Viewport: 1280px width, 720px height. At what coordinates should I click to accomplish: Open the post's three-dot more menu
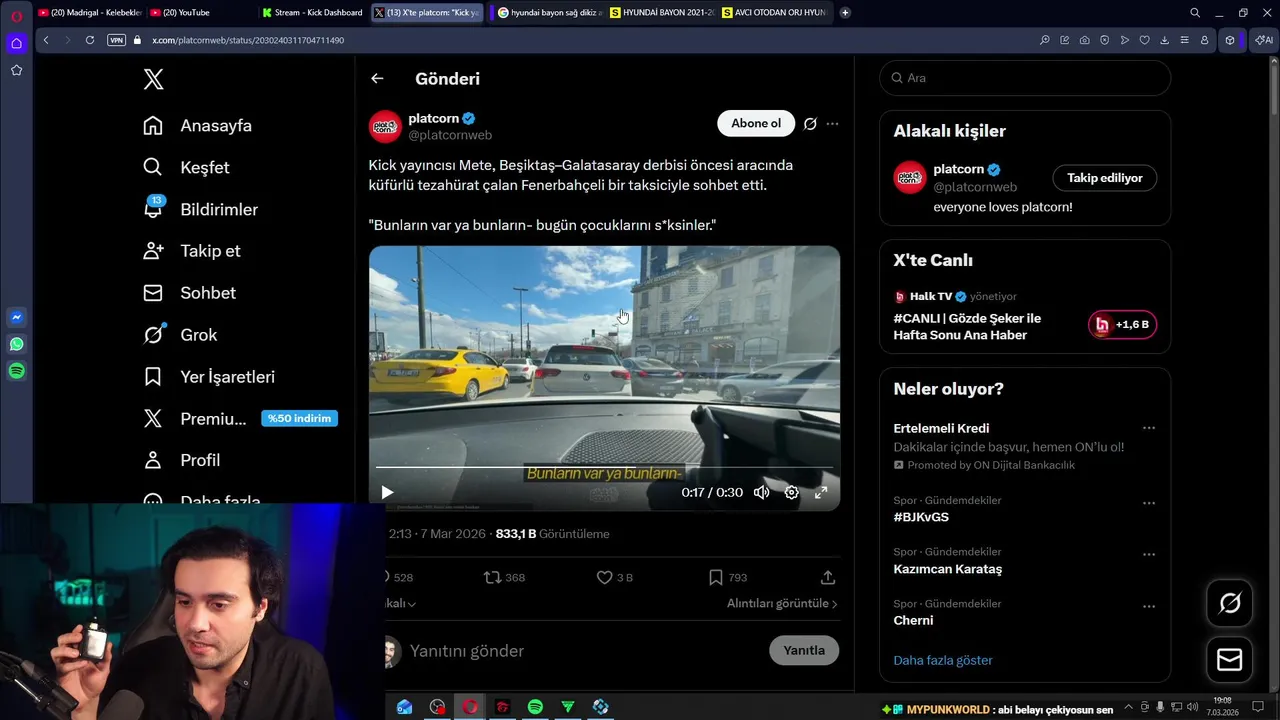point(832,124)
